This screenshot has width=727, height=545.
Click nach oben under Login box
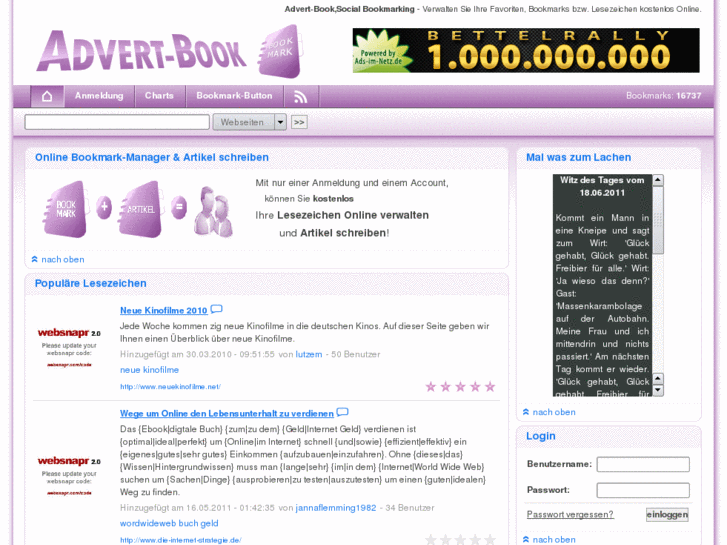(x=549, y=539)
